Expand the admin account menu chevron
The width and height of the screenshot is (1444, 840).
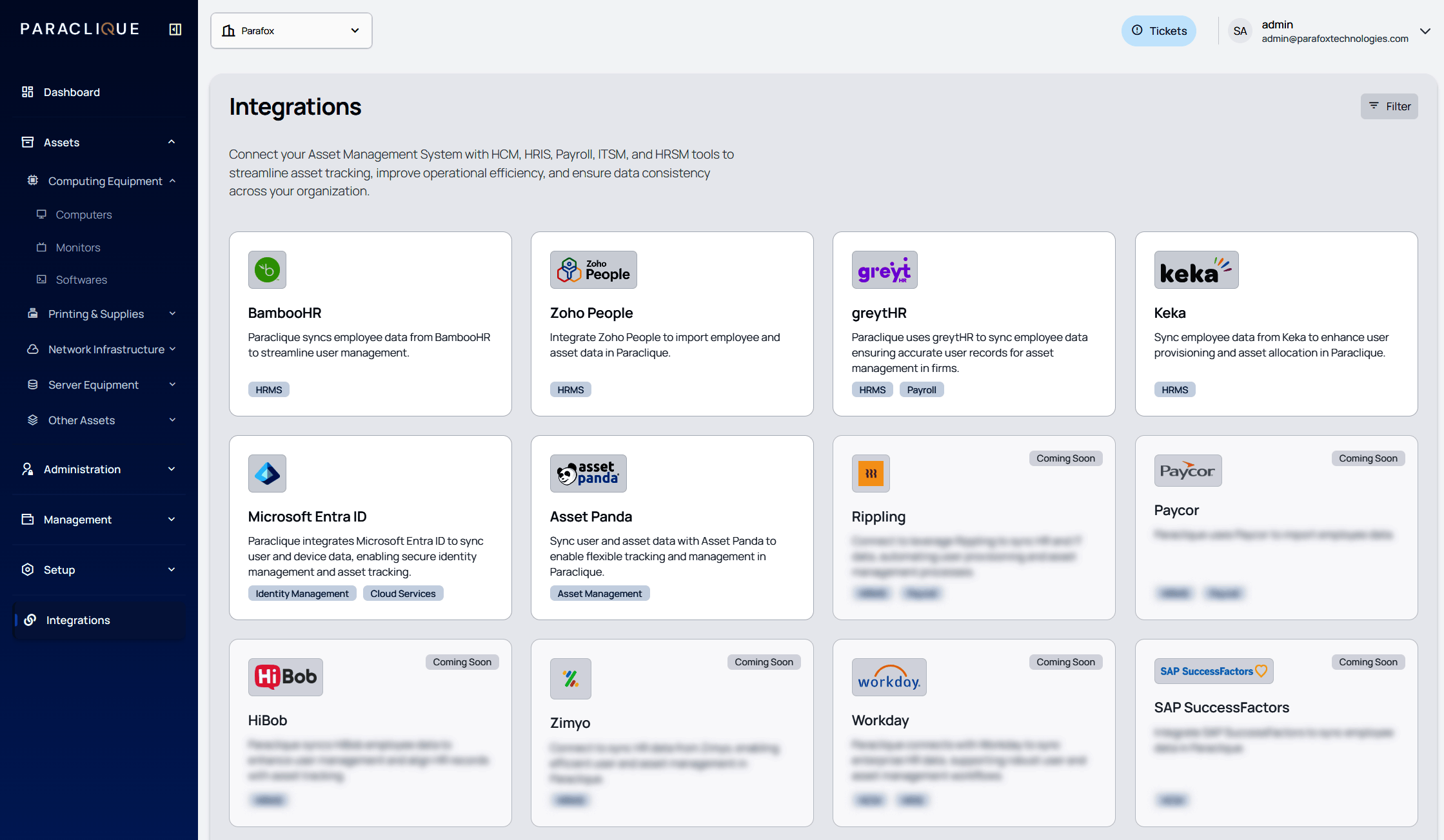pyautogui.click(x=1425, y=31)
